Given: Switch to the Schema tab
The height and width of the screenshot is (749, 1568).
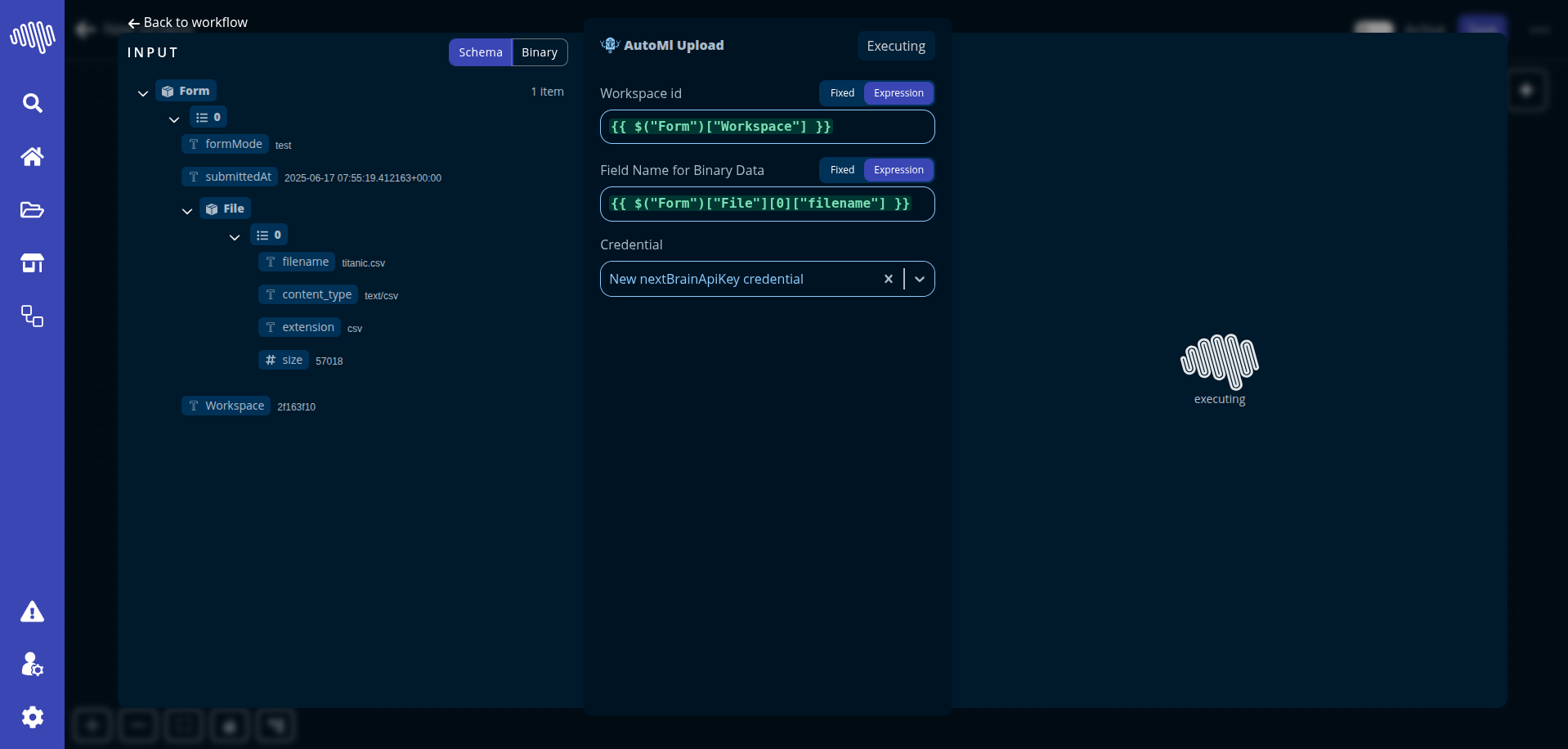Looking at the screenshot, I should coord(480,52).
